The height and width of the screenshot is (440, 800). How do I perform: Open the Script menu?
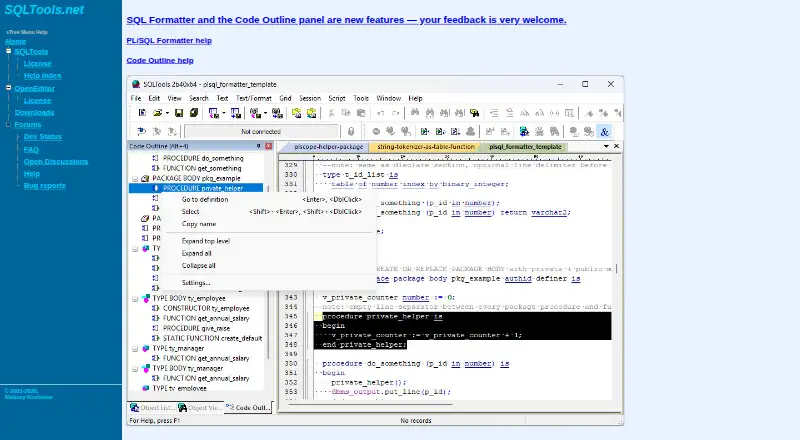pos(337,98)
